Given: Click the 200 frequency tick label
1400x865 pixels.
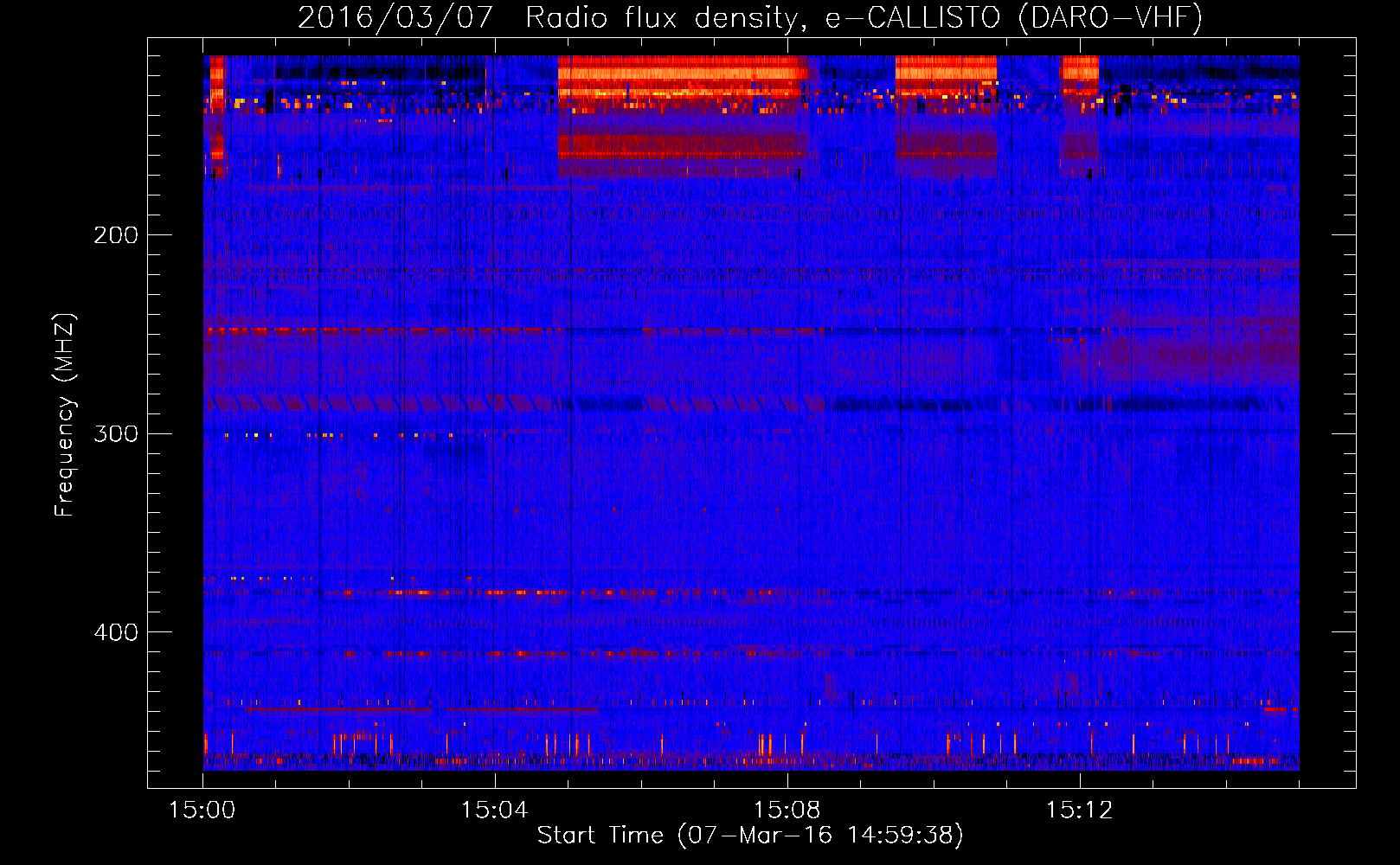Looking at the screenshot, I should point(116,235).
